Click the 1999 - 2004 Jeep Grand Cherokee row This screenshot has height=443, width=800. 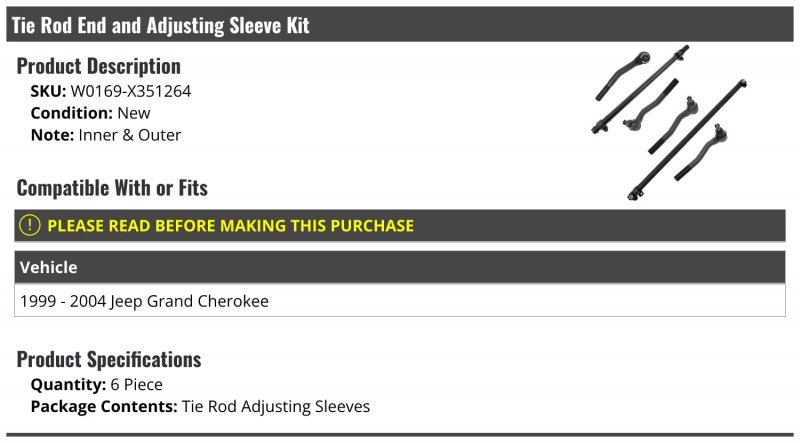(x=400, y=301)
